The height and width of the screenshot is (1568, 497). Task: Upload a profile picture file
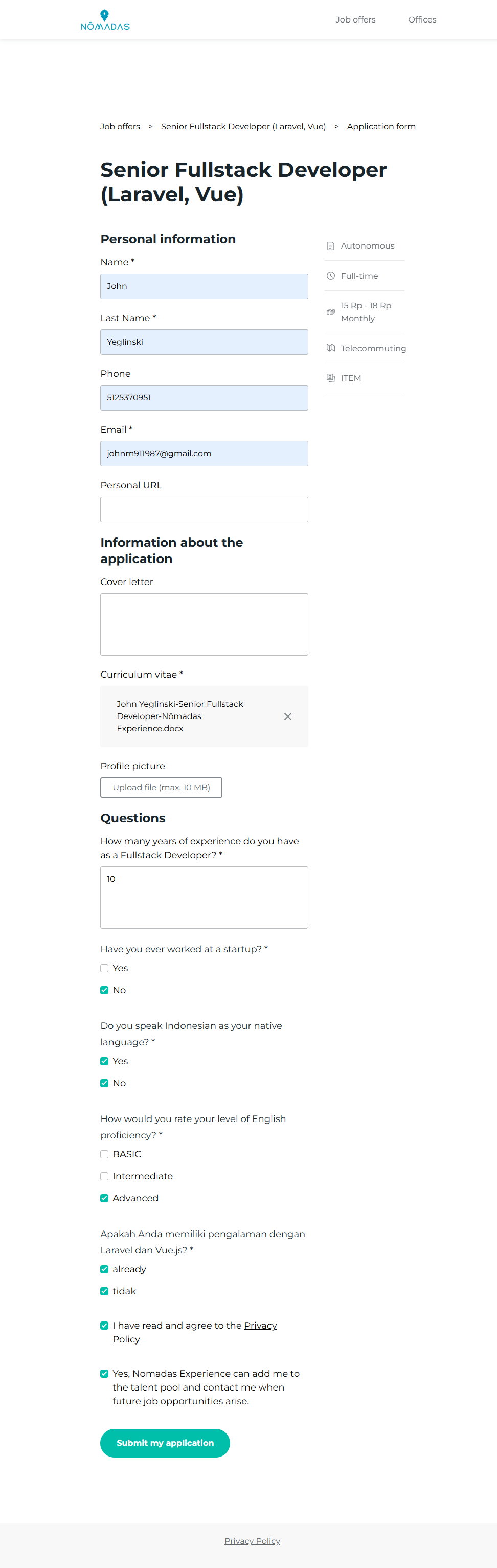click(161, 787)
